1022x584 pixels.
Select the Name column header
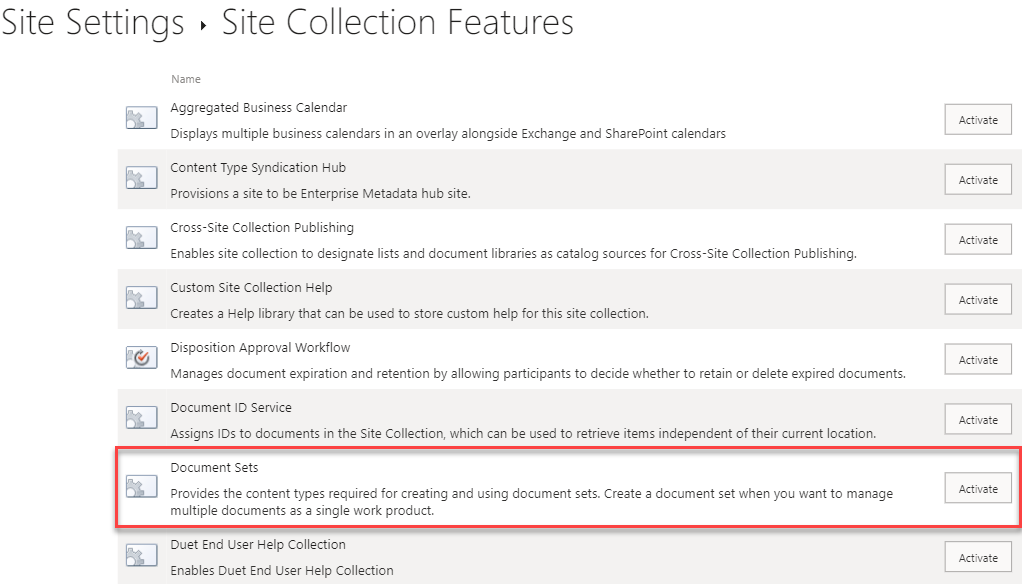point(186,79)
